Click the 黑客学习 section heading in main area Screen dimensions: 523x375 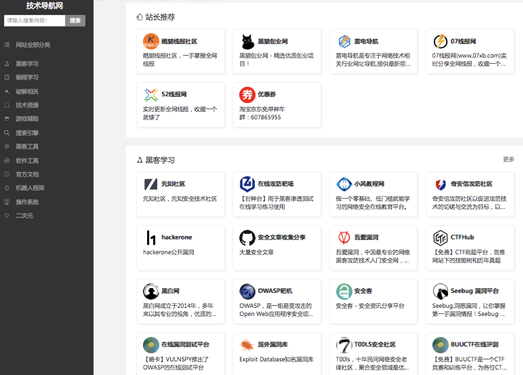[x=160, y=160]
